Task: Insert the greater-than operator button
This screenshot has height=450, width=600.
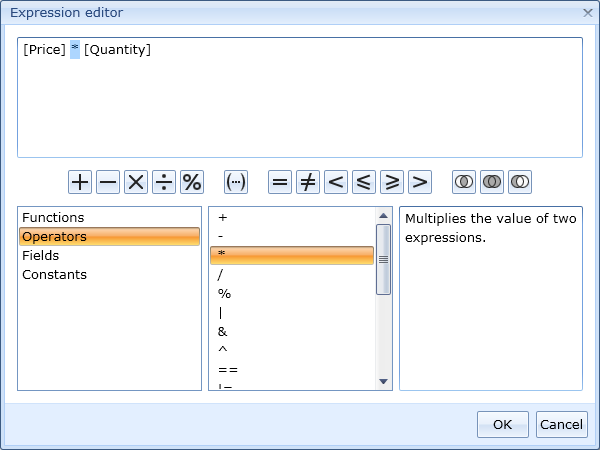Action: 420,182
